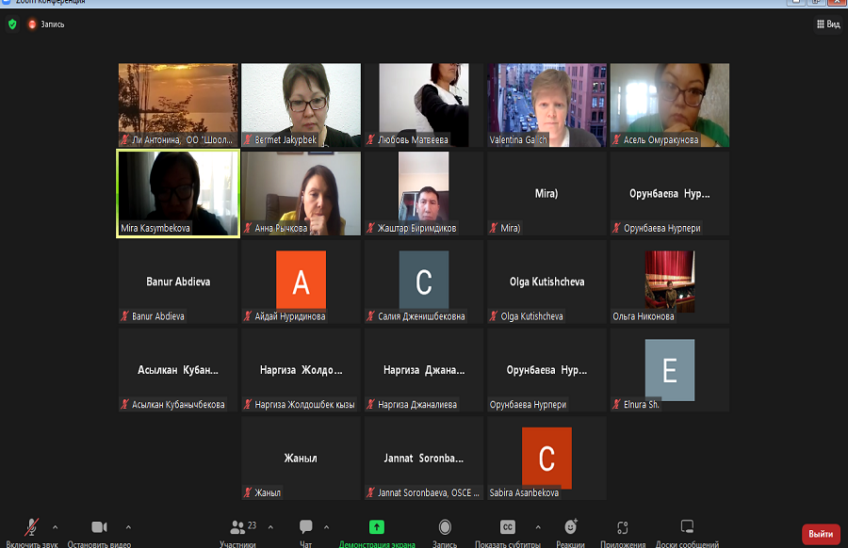Open Реакции reactions menu
848x548 pixels.
coord(571,528)
